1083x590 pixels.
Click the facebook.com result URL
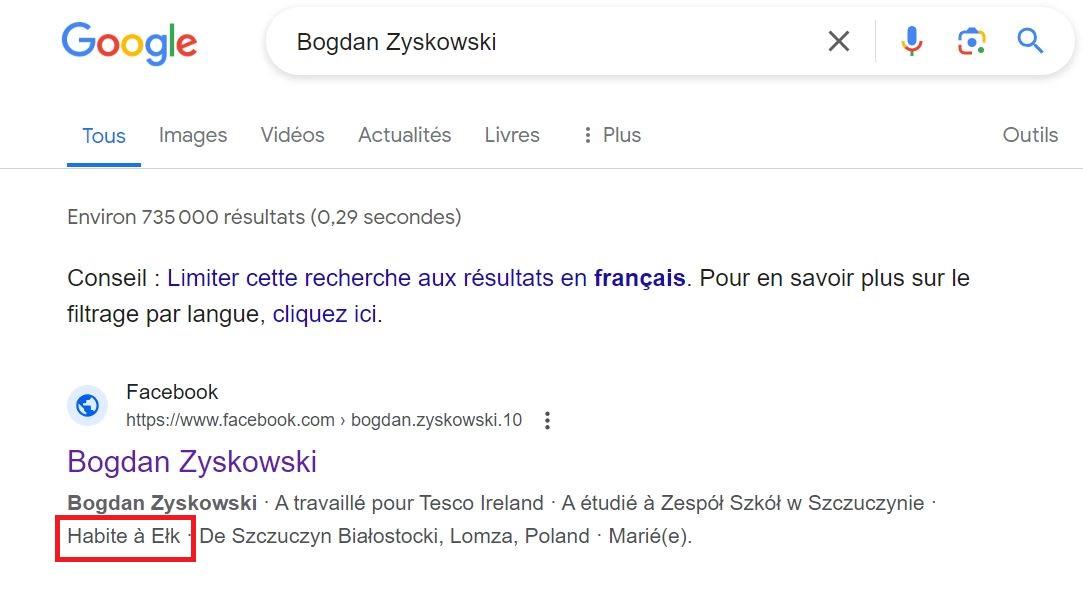pos(324,420)
